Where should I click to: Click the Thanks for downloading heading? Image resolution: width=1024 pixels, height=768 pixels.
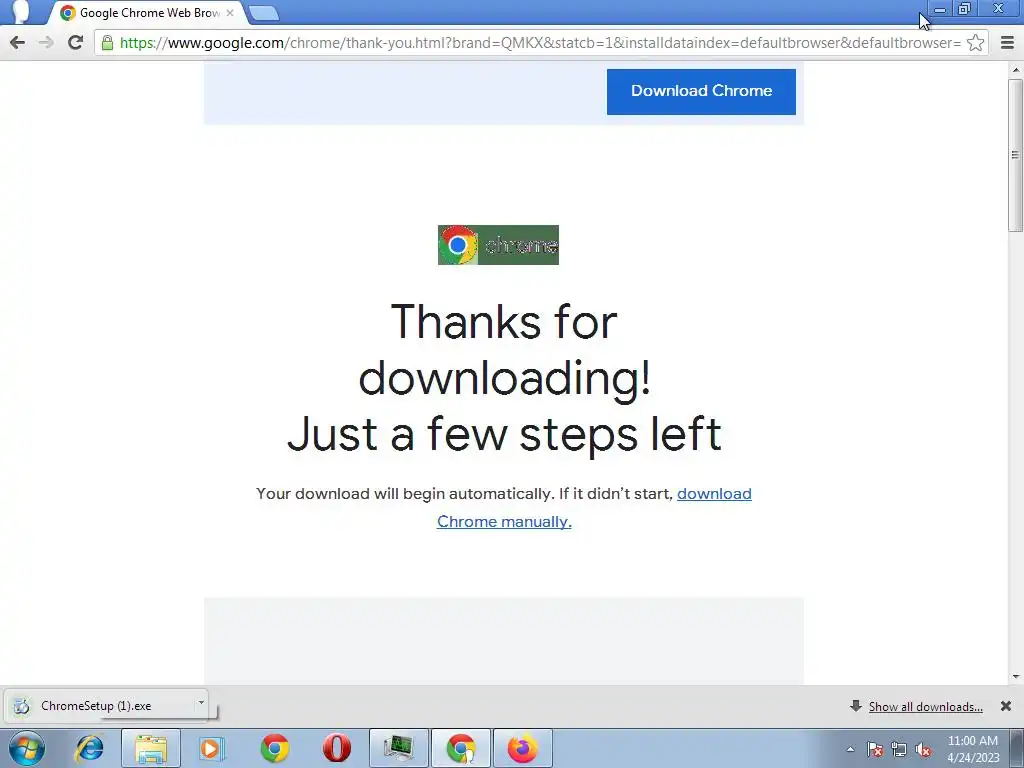pyautogui.click(x=504, y=377)
